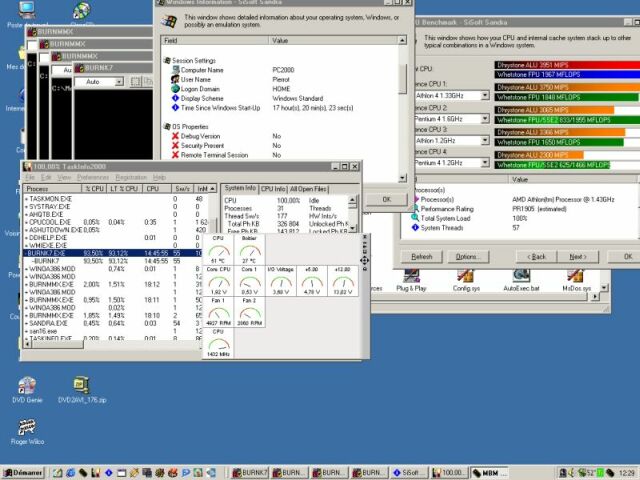Open the Config.sys icon in Sandra
The height and width of the screenshot is (480, 640).
click(x=466, y=280)
